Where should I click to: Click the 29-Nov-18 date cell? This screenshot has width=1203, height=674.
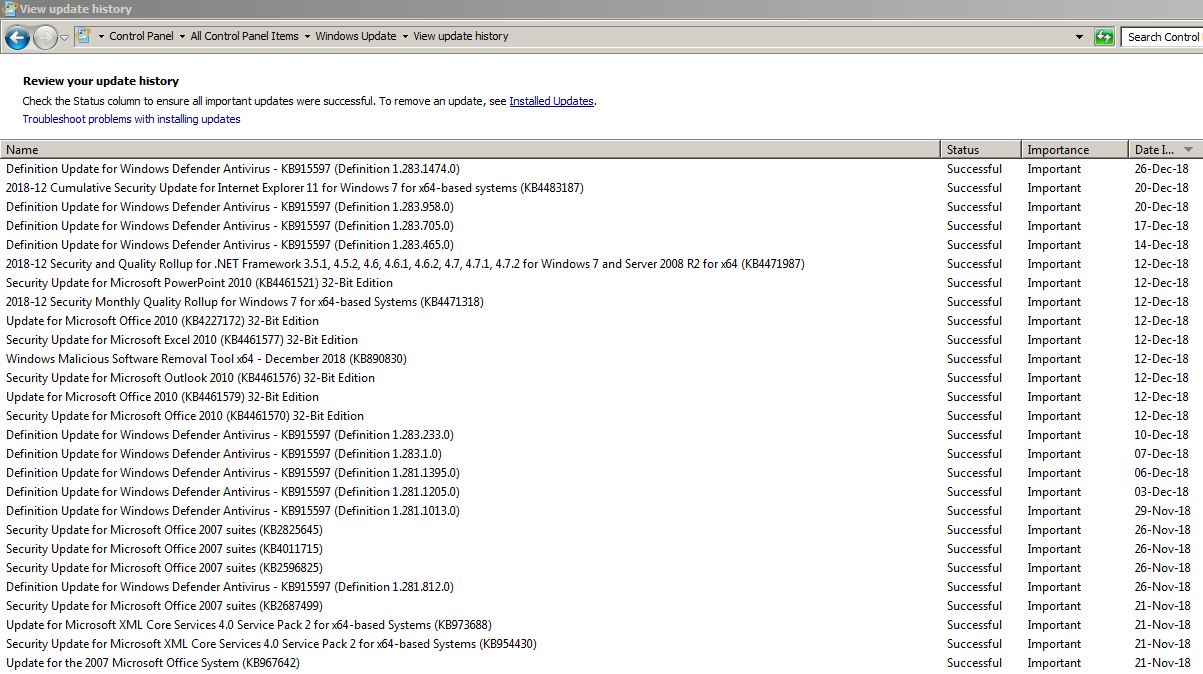pos(1161,511)
